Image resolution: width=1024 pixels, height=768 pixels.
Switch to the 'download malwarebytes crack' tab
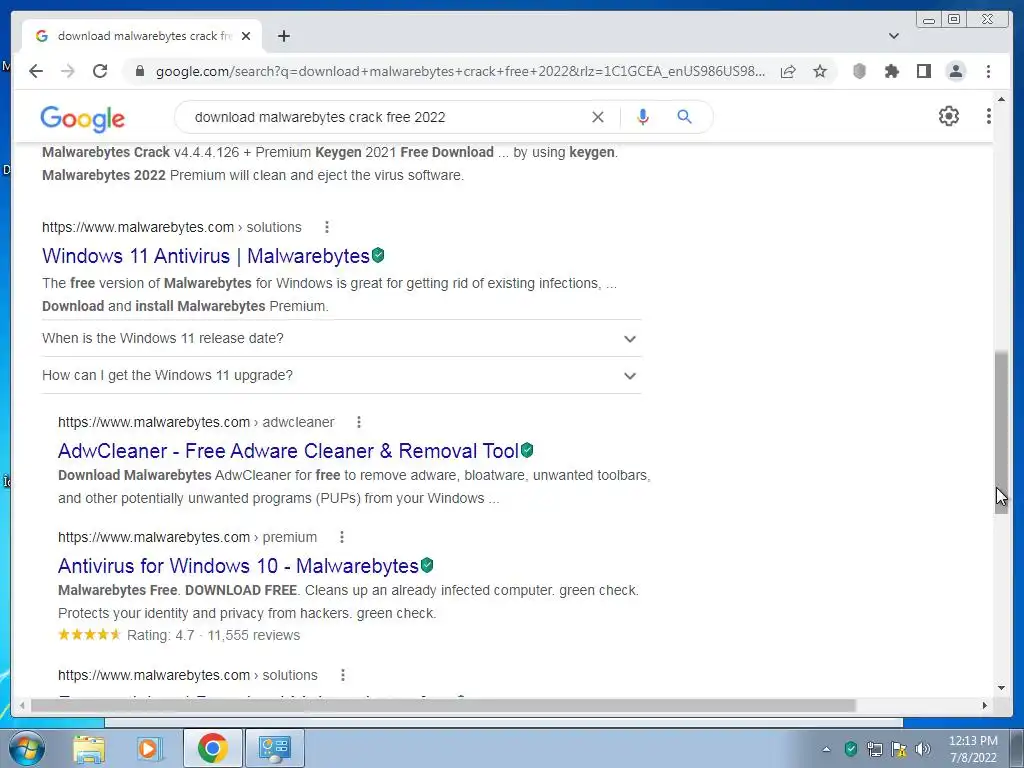(142, 37)
